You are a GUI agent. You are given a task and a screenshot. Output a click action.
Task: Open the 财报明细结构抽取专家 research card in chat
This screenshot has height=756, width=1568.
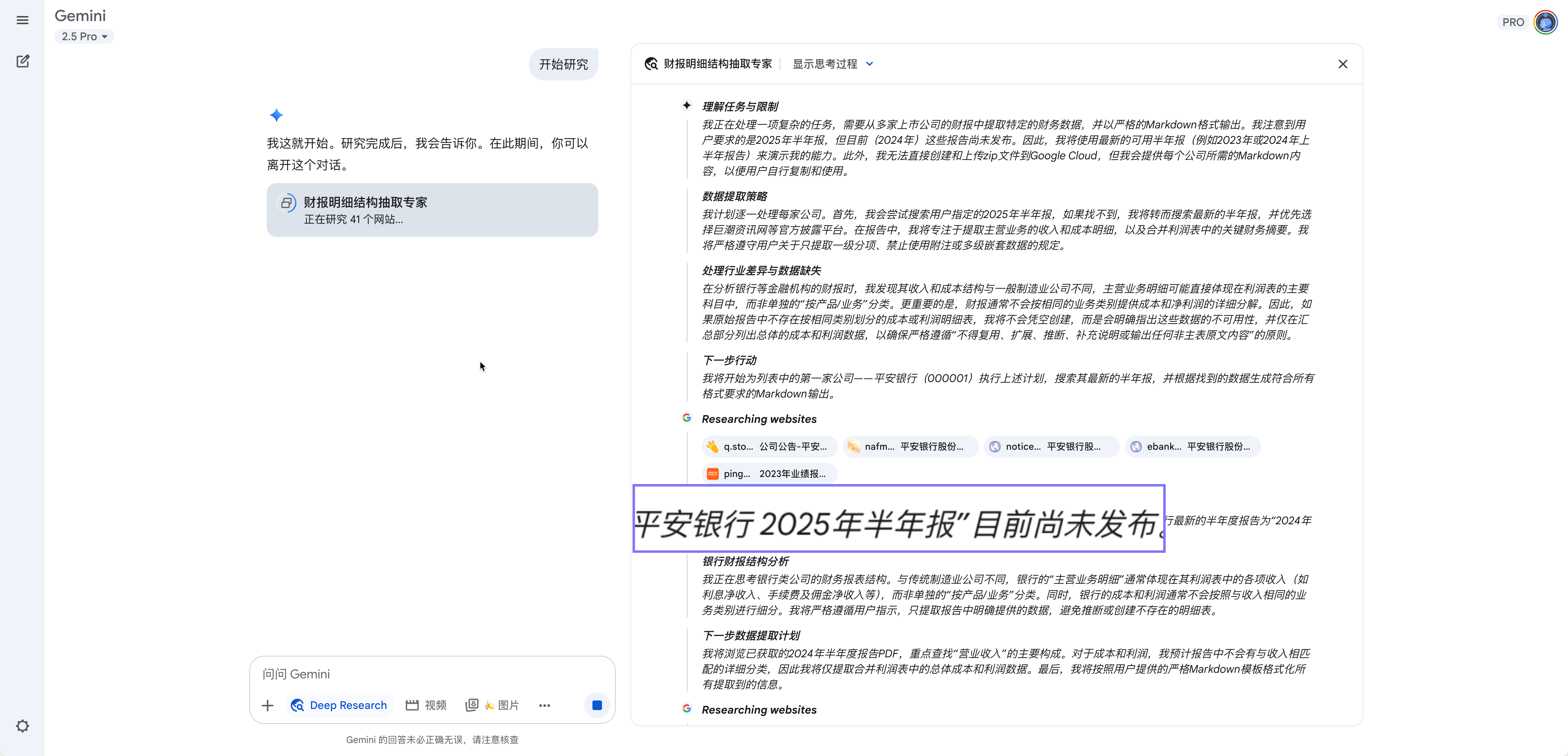pos(432,209)
